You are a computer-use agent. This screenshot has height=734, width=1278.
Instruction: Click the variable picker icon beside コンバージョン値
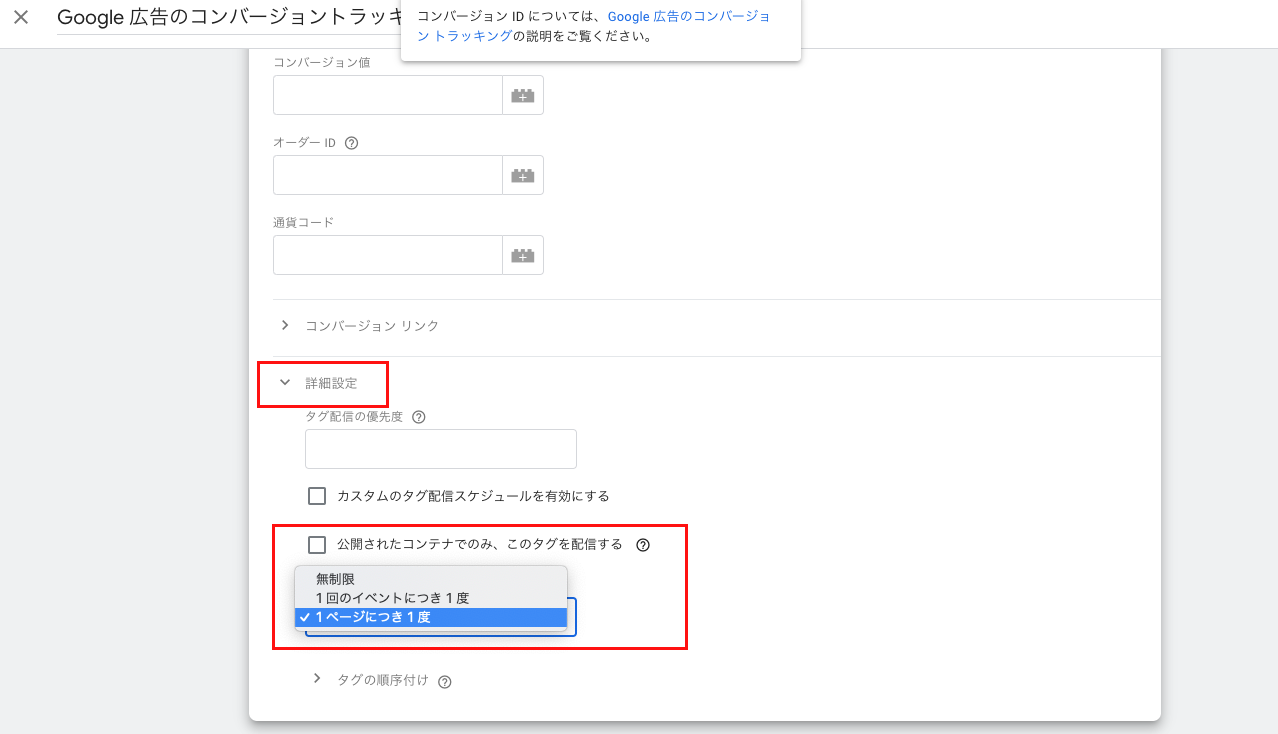click(523, 96)
